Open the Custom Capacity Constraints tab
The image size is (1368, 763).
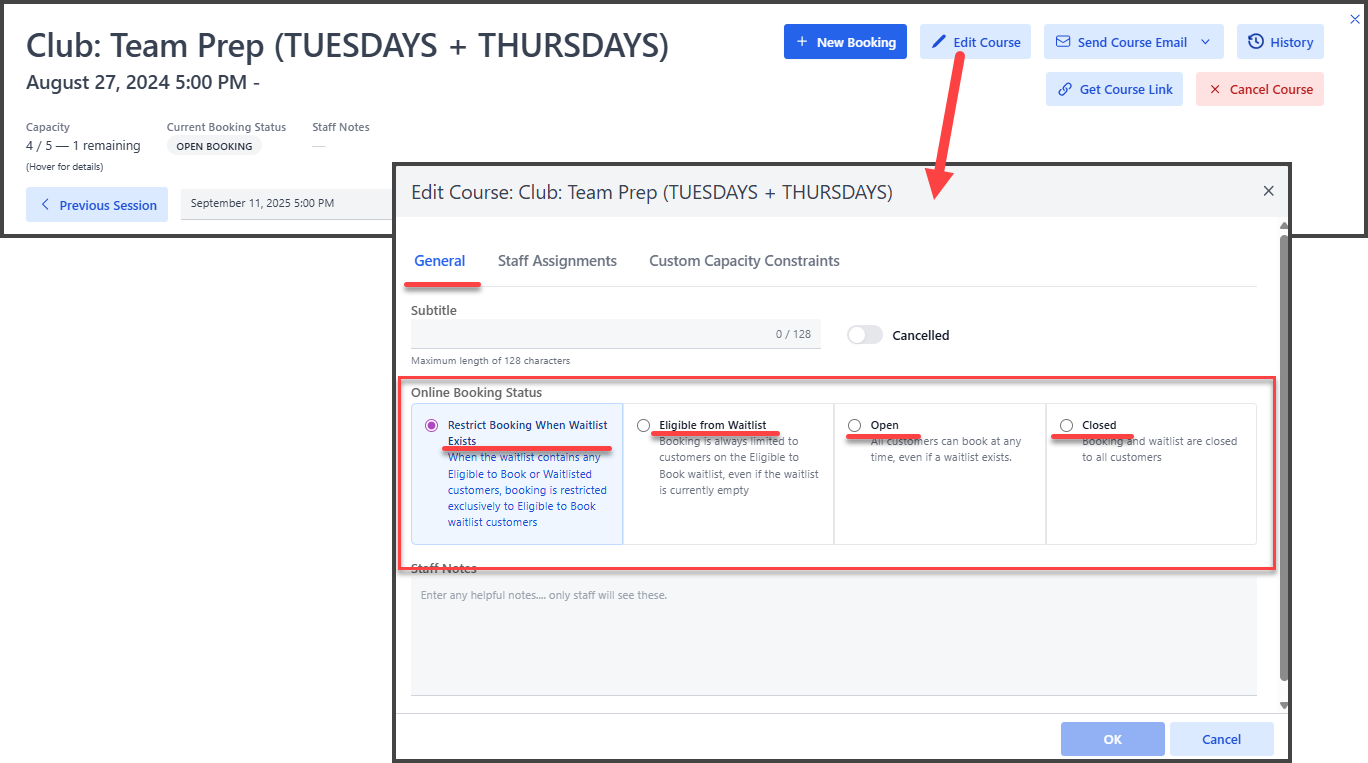click(744, 261)
